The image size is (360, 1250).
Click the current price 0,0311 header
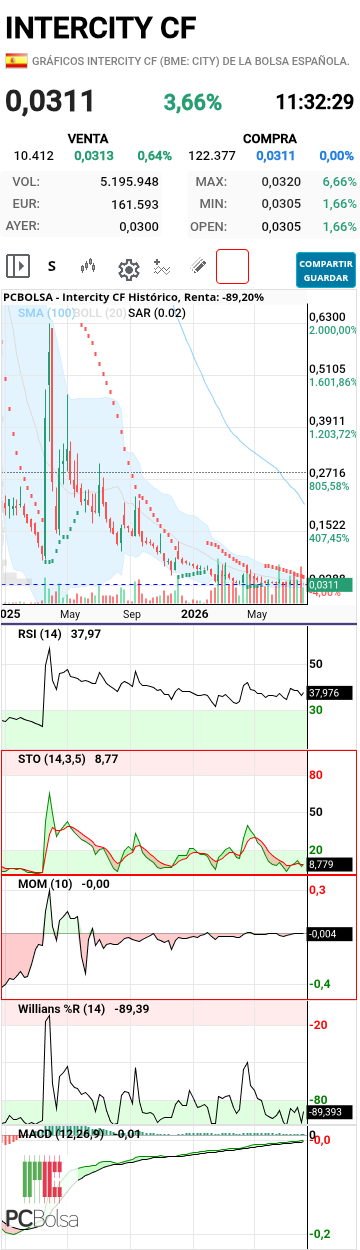[51, 101]
